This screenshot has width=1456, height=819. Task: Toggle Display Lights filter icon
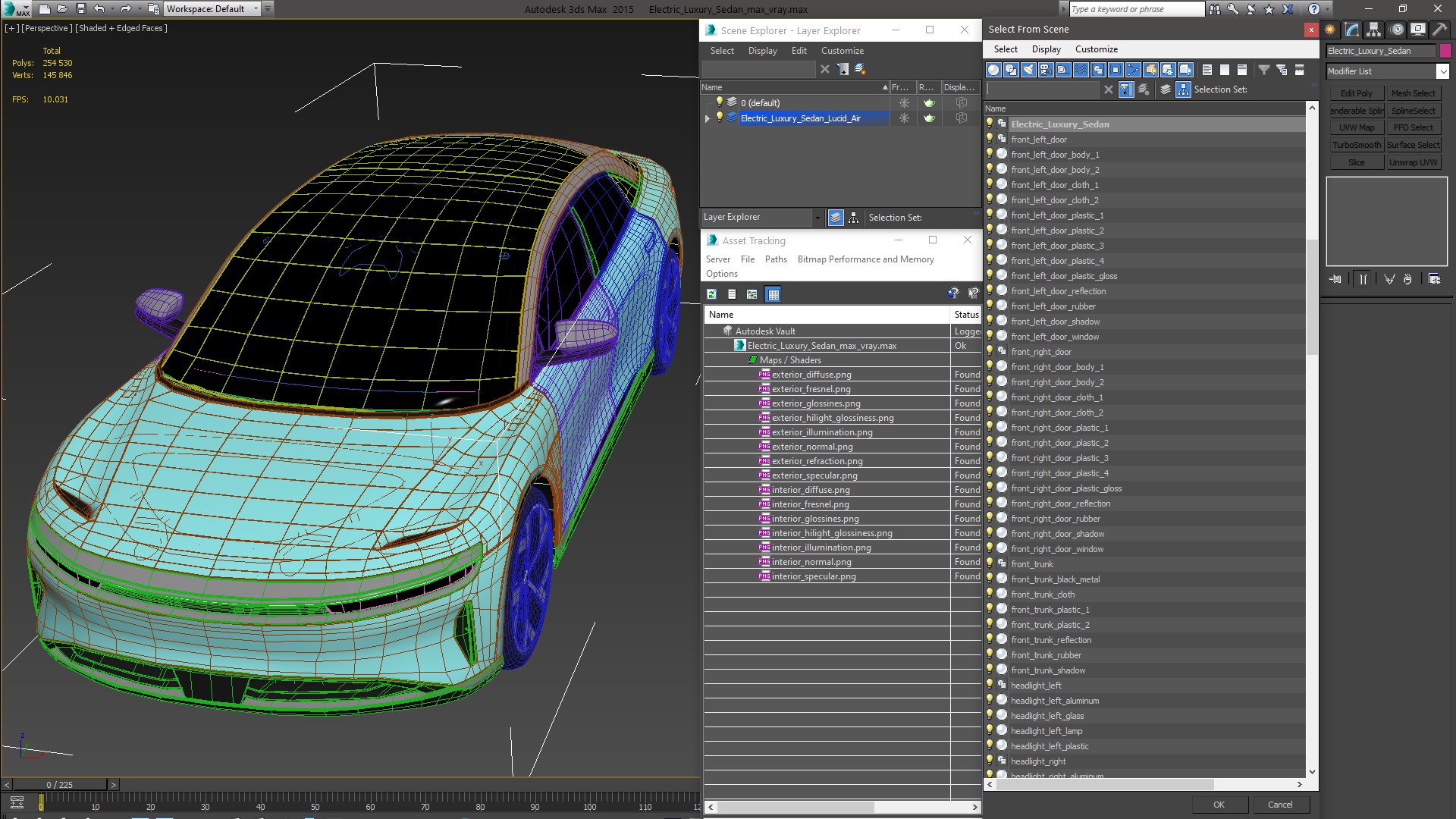[1028, 70]
